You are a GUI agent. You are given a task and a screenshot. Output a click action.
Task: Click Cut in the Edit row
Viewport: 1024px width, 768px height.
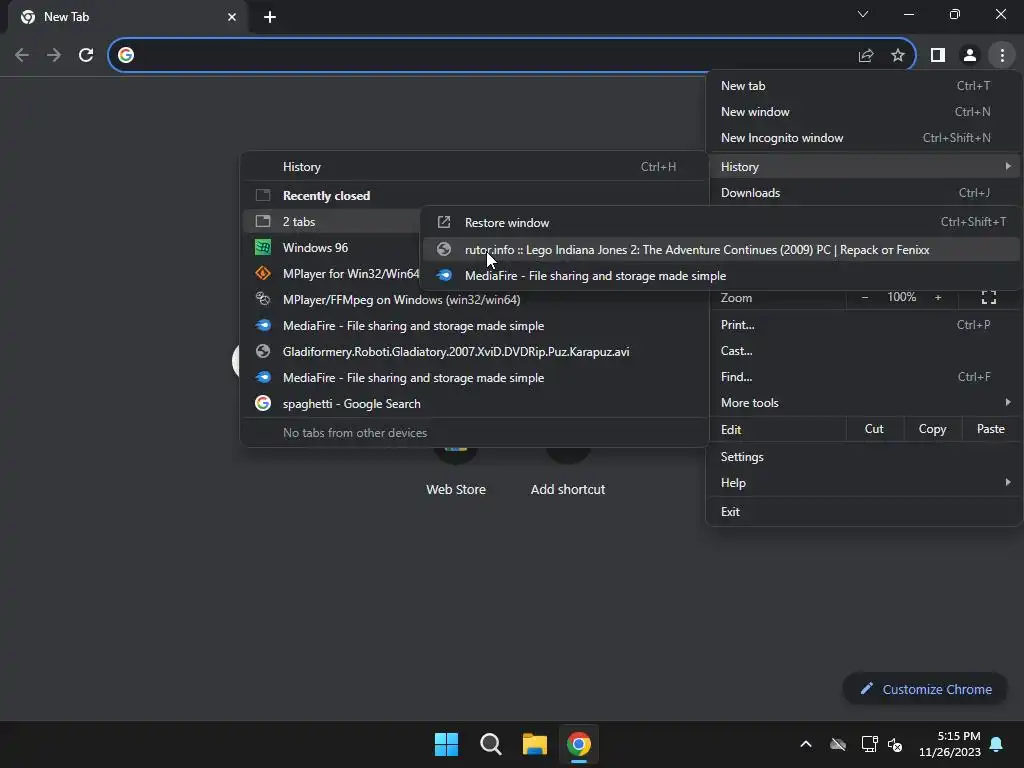[874, 429]
